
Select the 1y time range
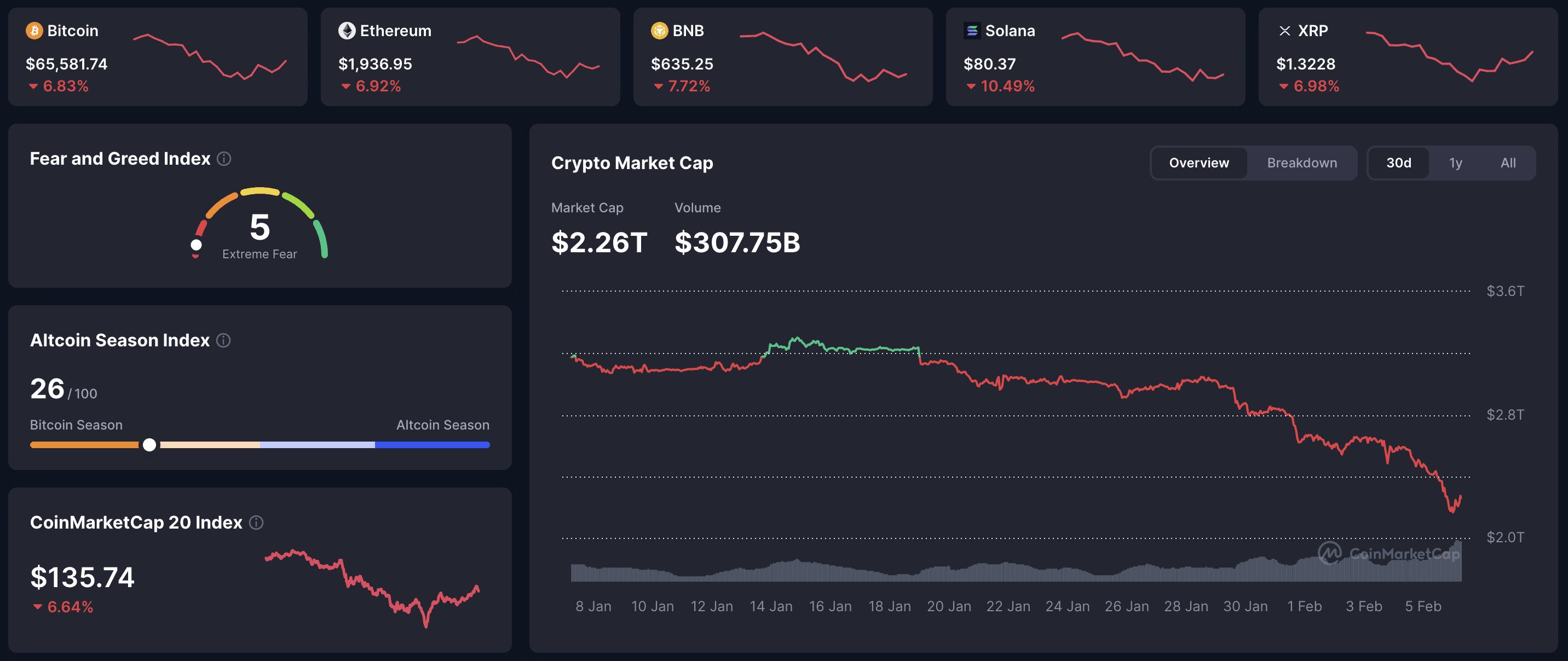point(1455,163)
